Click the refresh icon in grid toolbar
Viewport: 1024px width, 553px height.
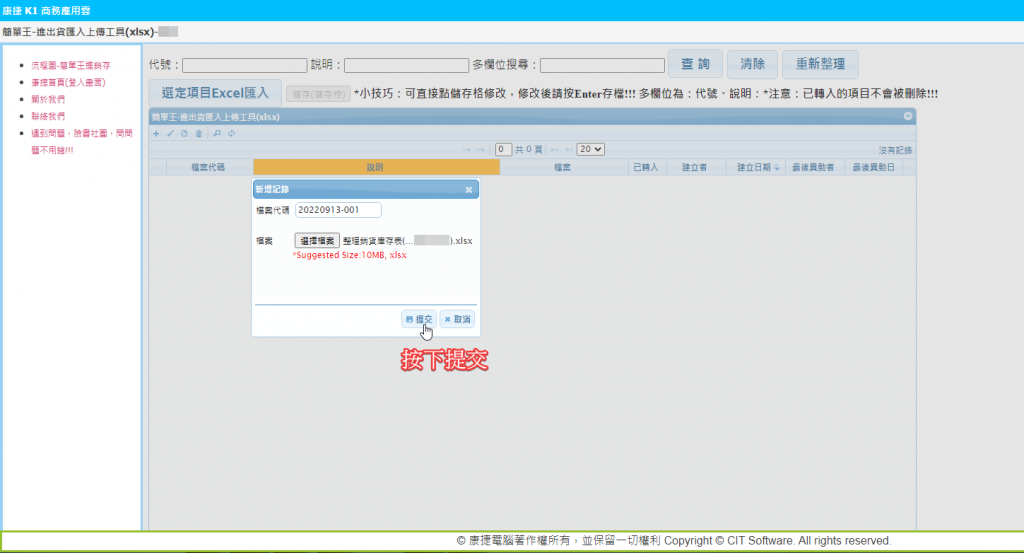(x=231, y=133)
